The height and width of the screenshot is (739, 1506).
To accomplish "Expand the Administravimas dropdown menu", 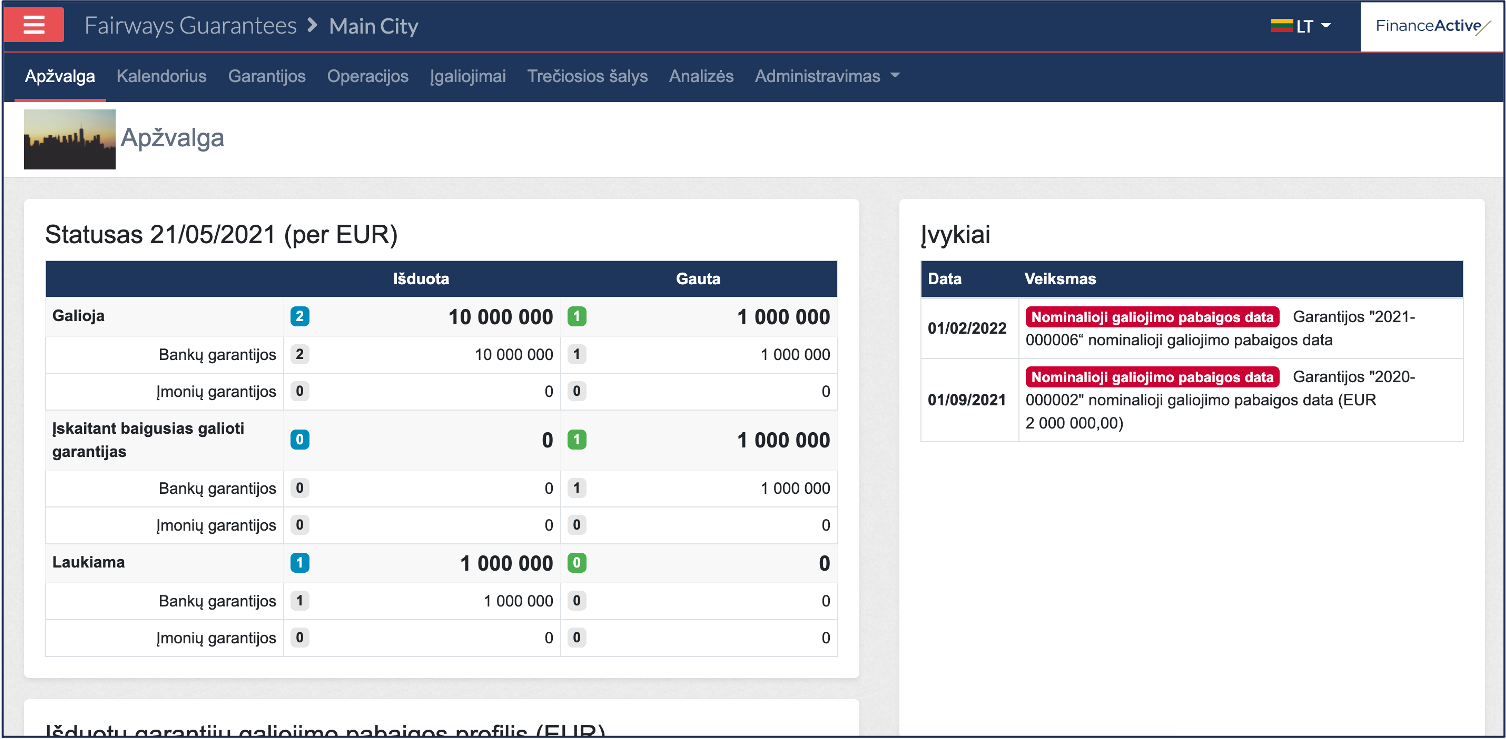I will coord(827,76).
